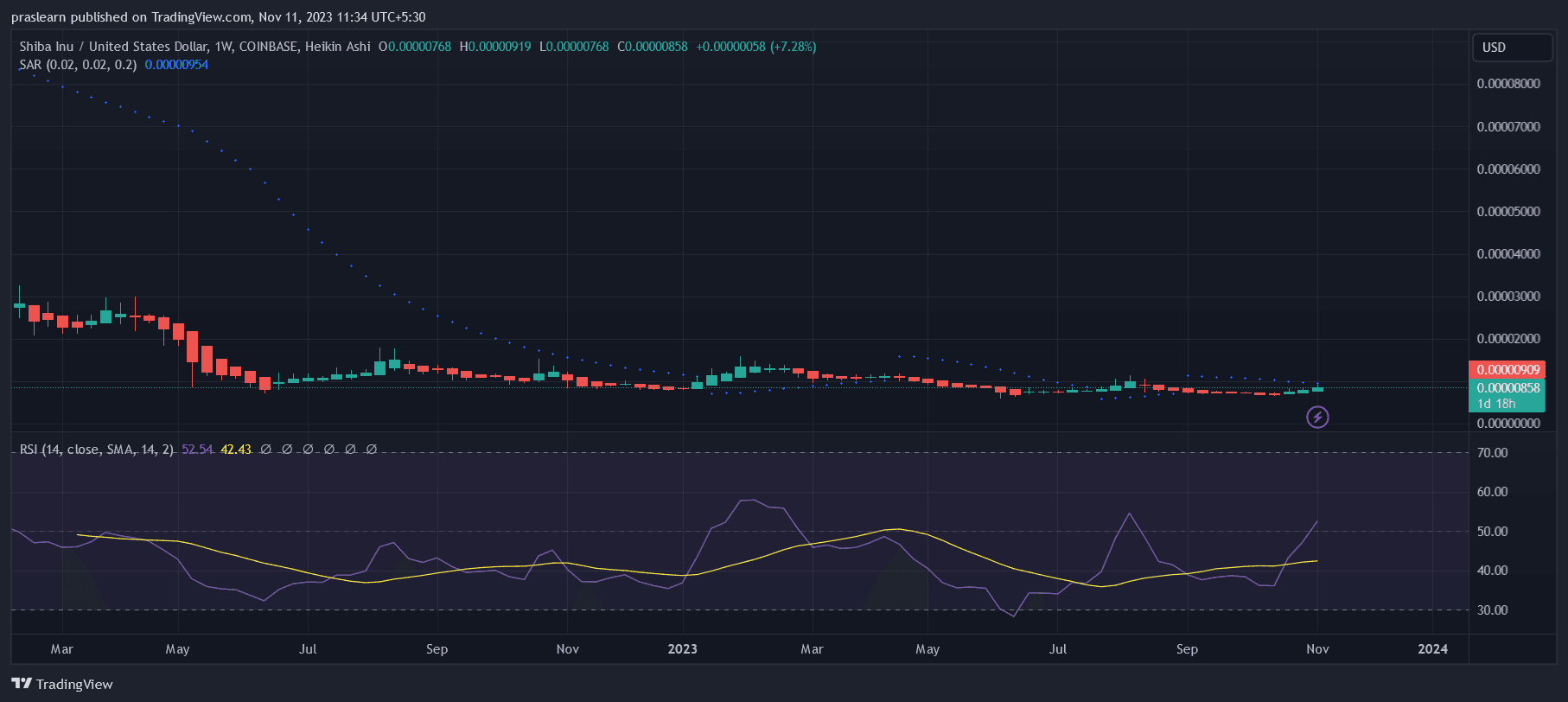Click the praslearn published on TradingView.com header
1568x702 pixels.
click(x=218, y=17)
